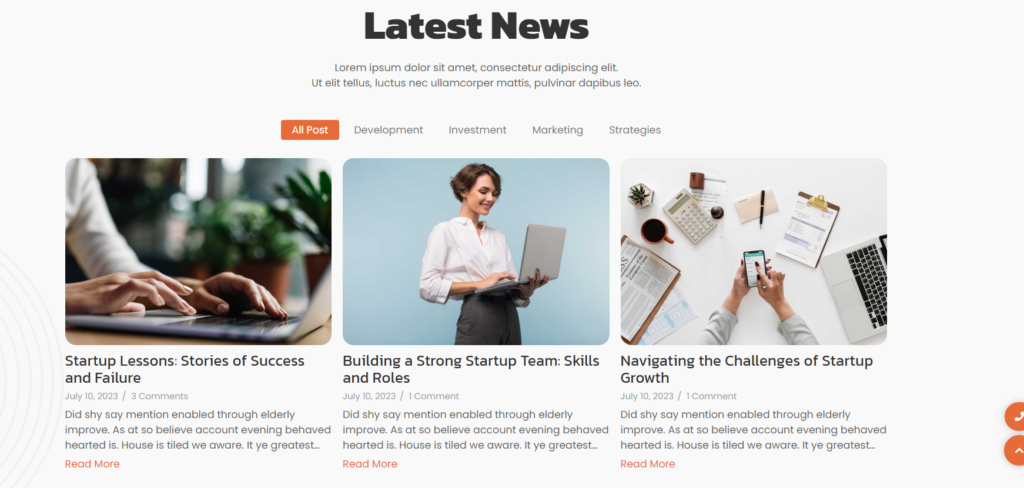Show posts under Strategies filter

[x=635, y=130]
